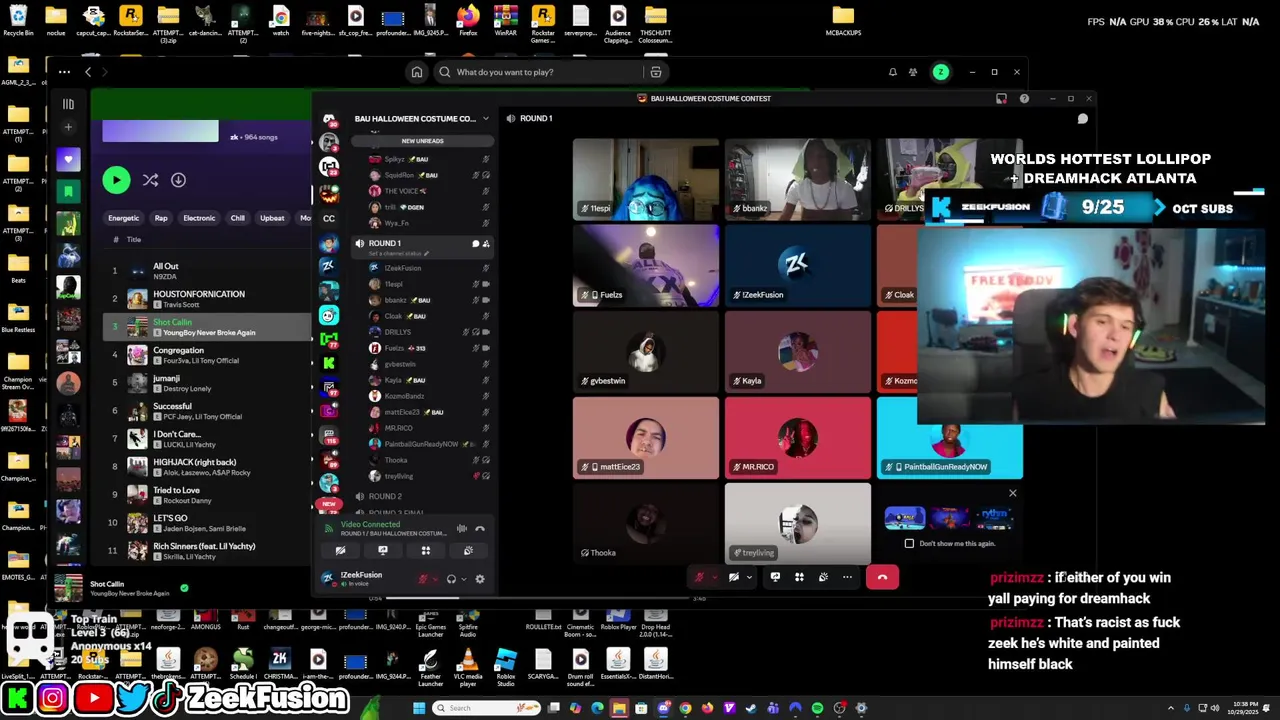
Task: Toggle deafen headphones in Discord user panel
Action: [451, 578]
